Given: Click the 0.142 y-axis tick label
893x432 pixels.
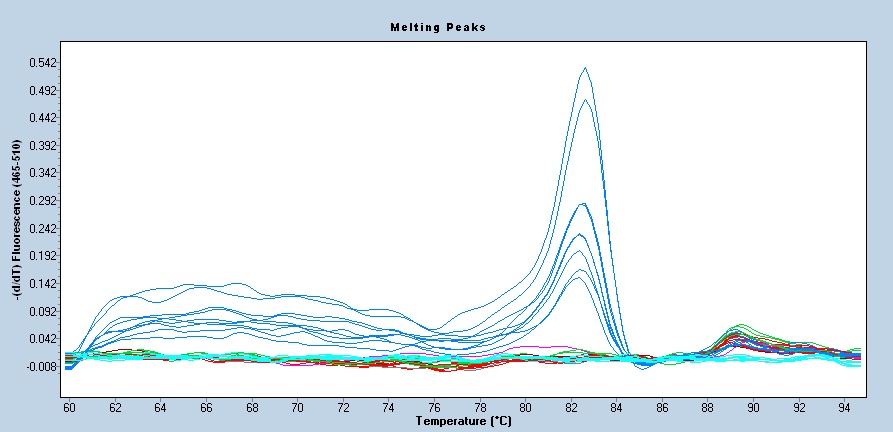Looking at the screenshot, I should 44,284.
